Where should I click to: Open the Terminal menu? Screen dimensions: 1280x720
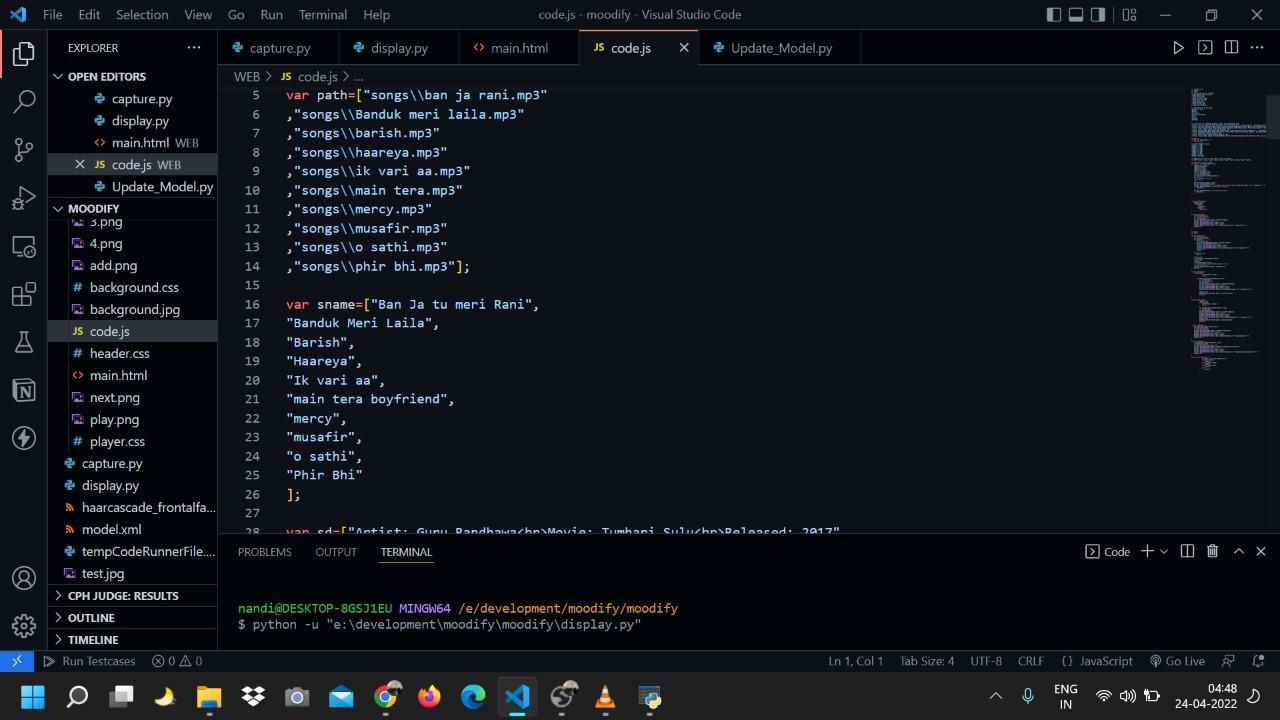coord(323,15)
